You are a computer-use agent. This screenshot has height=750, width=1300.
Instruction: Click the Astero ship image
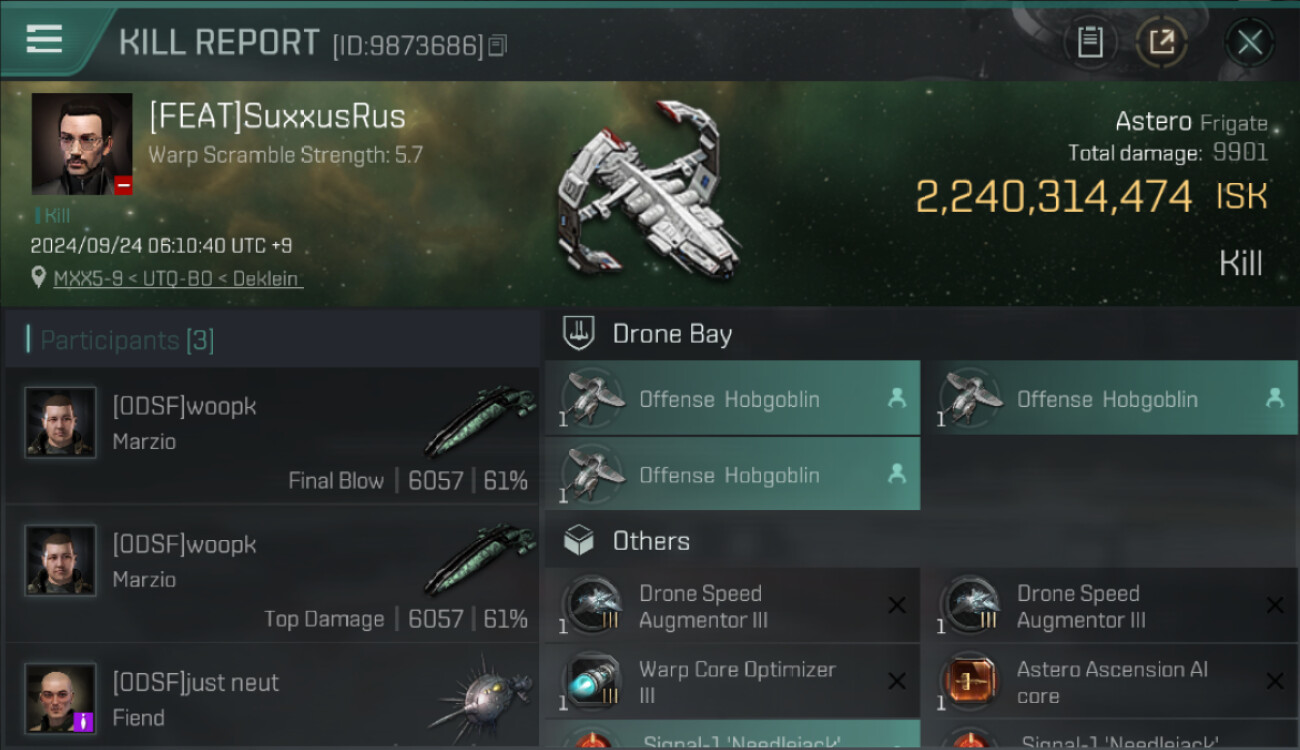tap(650, 192)
